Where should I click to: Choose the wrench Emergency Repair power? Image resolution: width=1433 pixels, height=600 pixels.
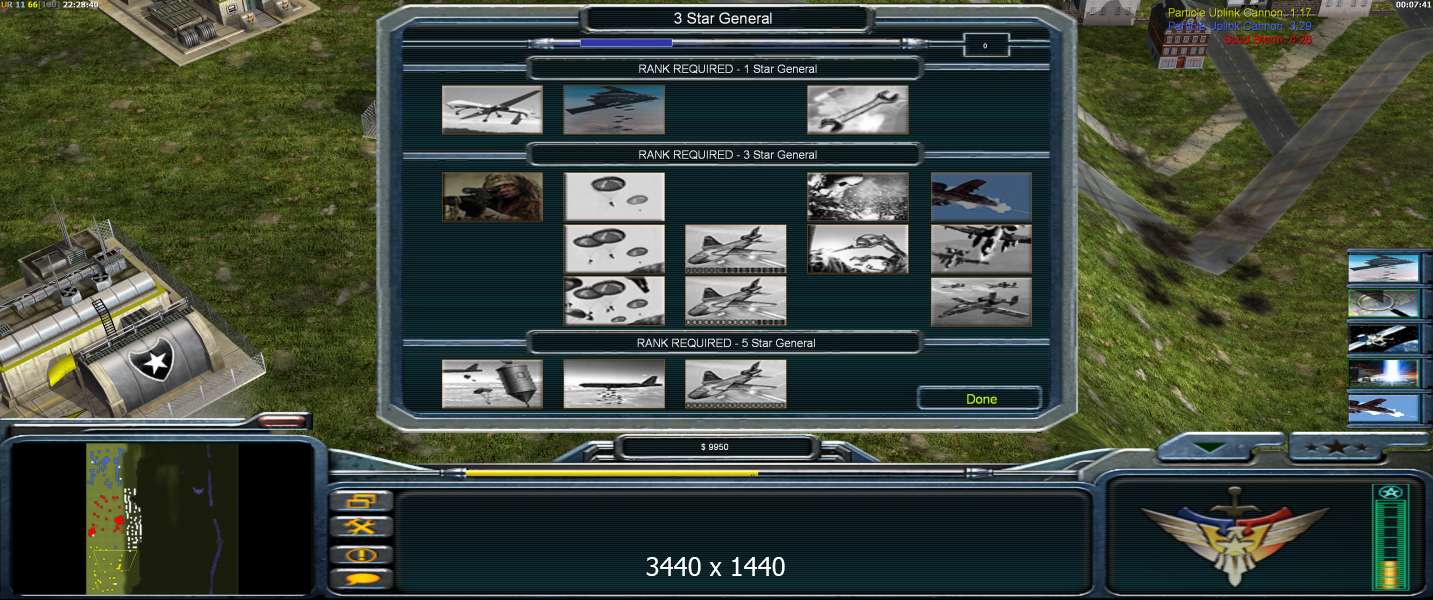(858, 110)
